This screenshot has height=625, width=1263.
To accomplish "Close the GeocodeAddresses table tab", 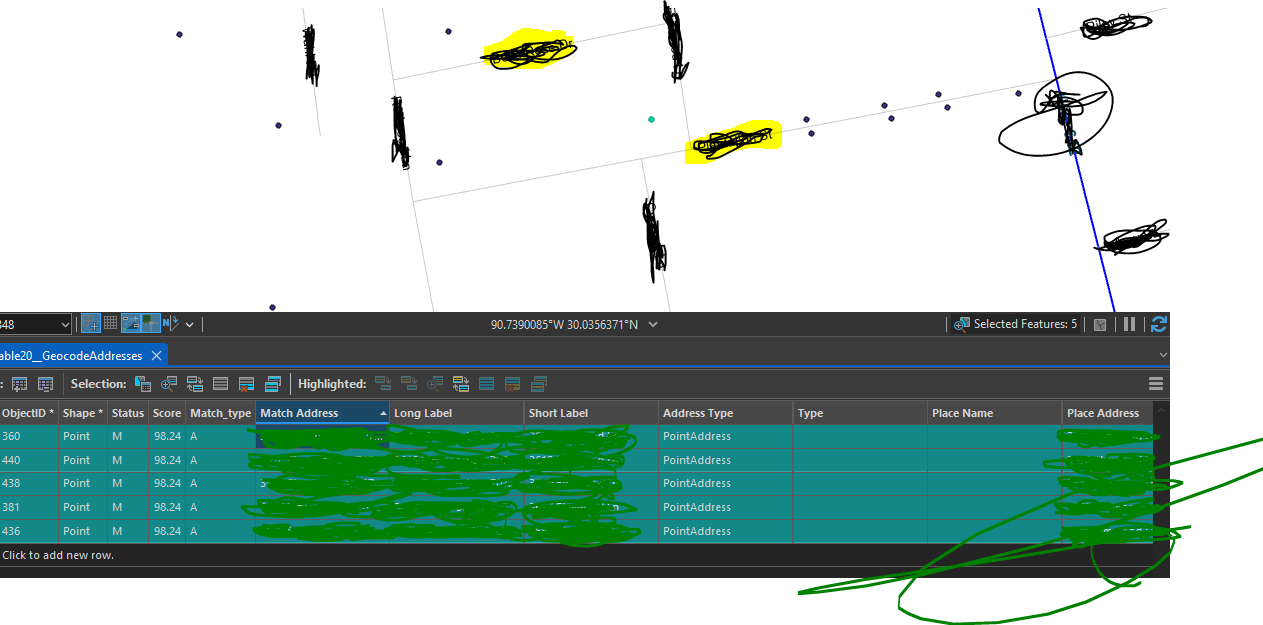I will pyautogui.click(x=156, y=355).
